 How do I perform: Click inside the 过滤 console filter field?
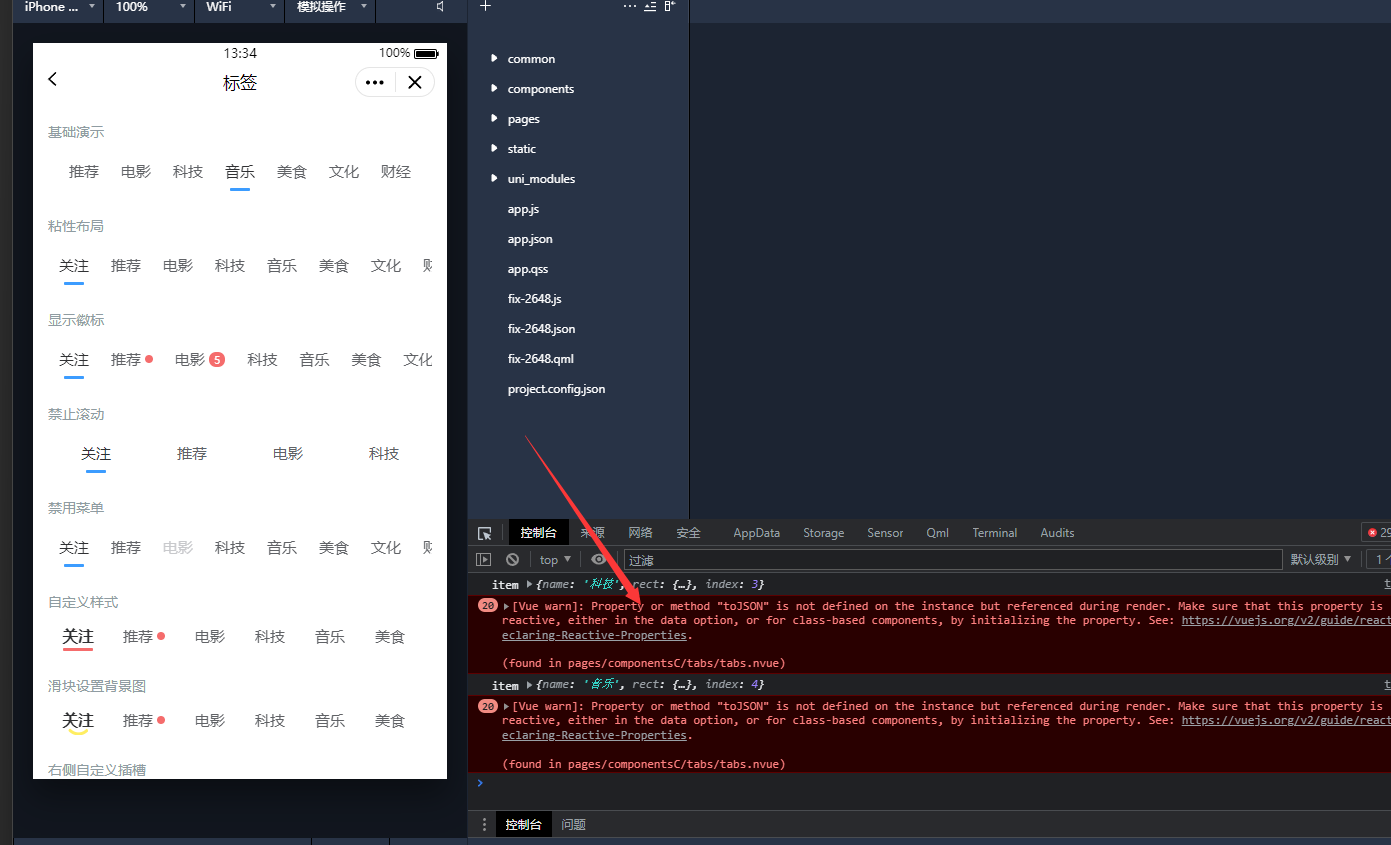(800, 558)
